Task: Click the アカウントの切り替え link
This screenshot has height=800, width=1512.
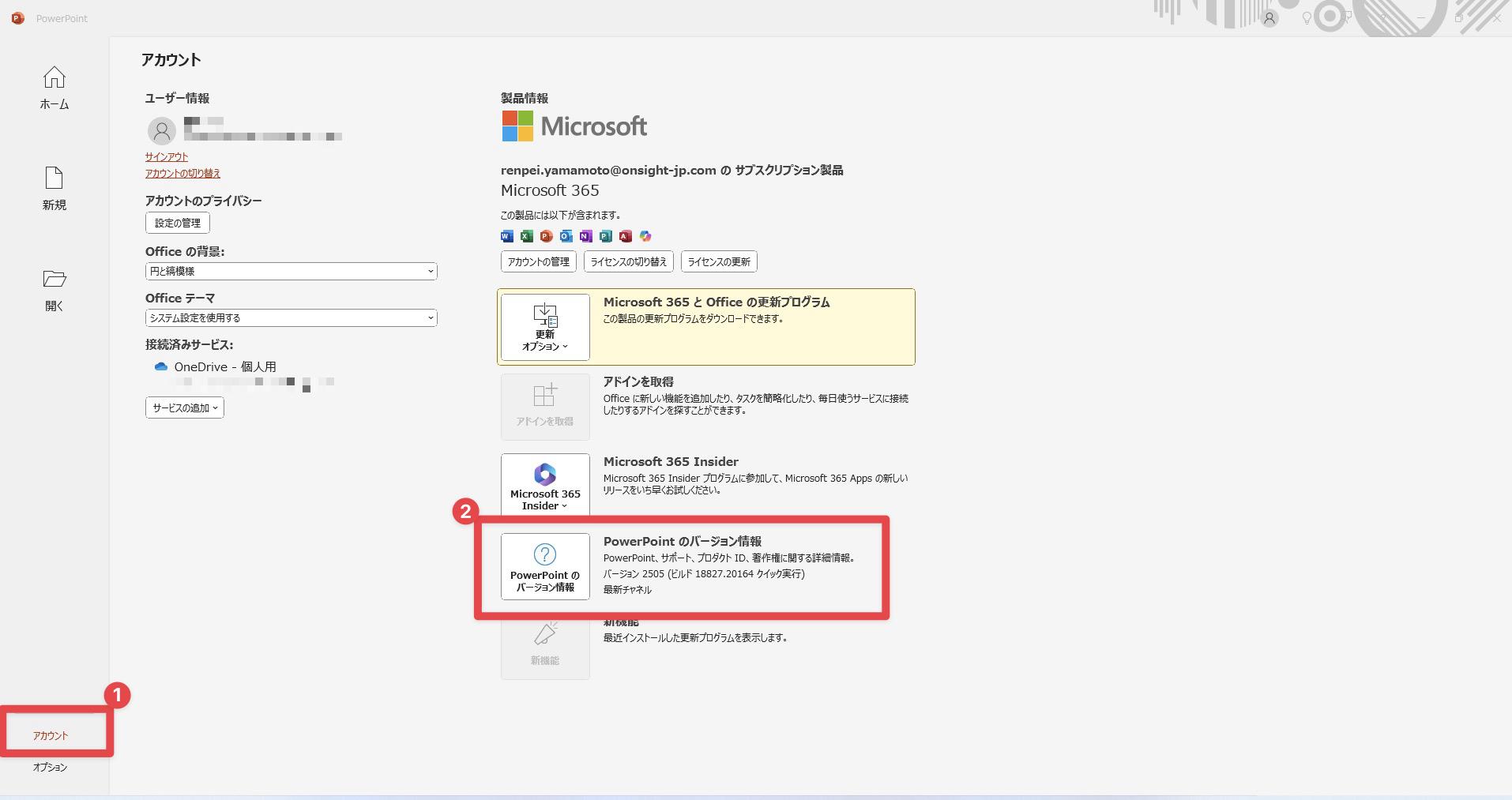Action: (x=182, y=173)
